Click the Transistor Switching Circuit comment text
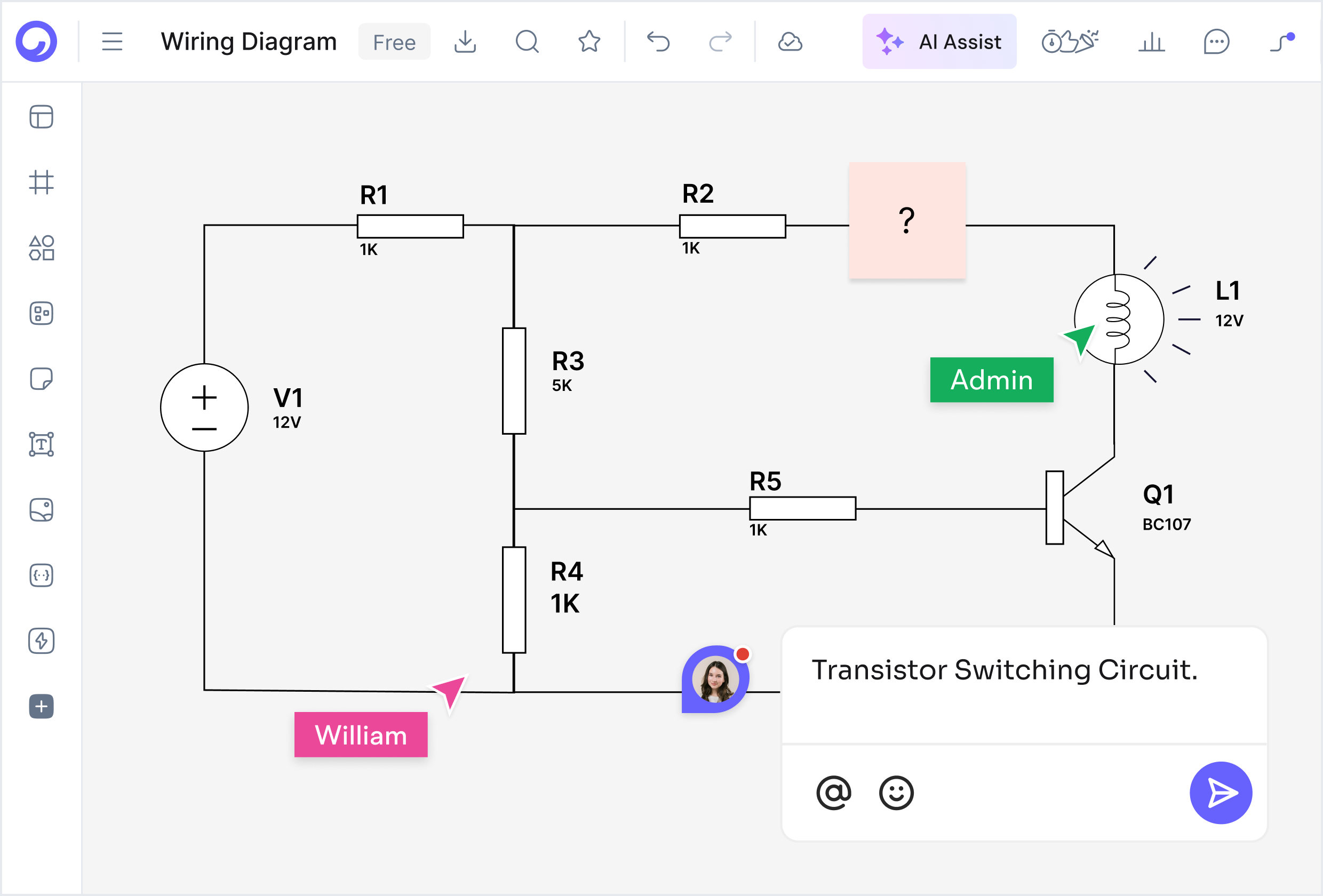1323x896 pixels. click(1005, 670)
